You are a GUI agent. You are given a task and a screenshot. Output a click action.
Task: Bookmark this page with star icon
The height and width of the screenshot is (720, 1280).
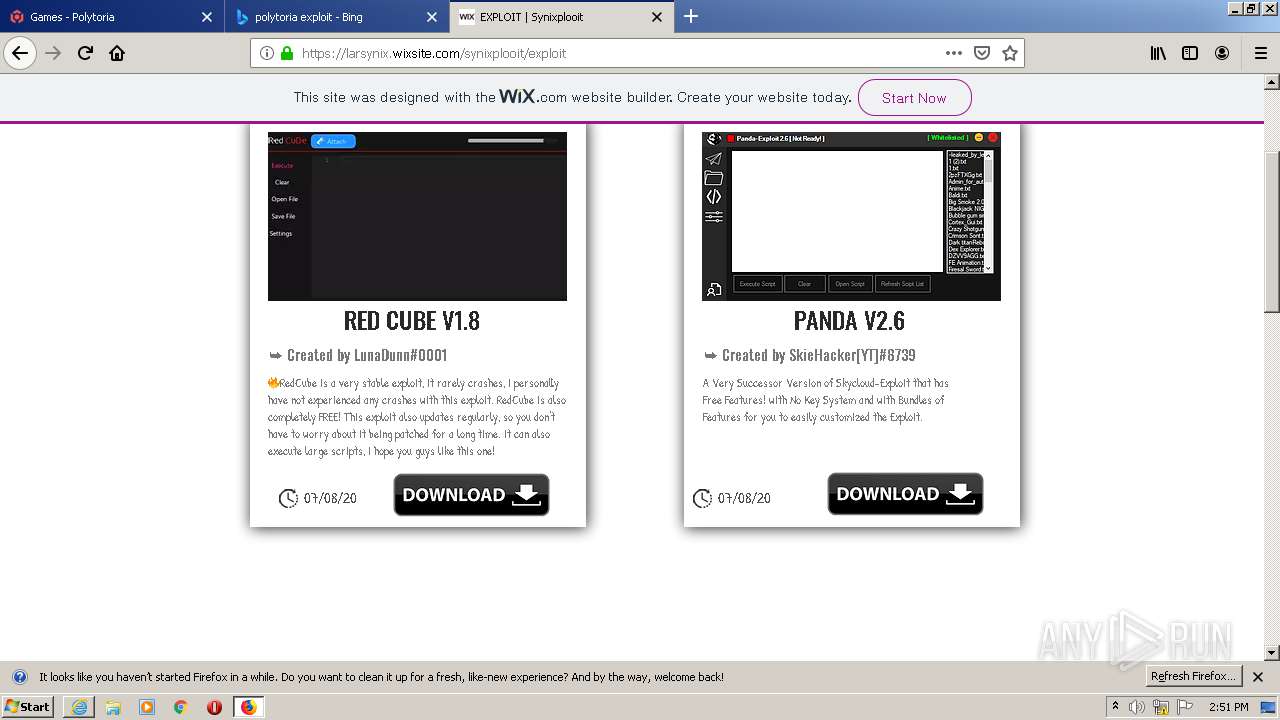(x=1010, y=53)
